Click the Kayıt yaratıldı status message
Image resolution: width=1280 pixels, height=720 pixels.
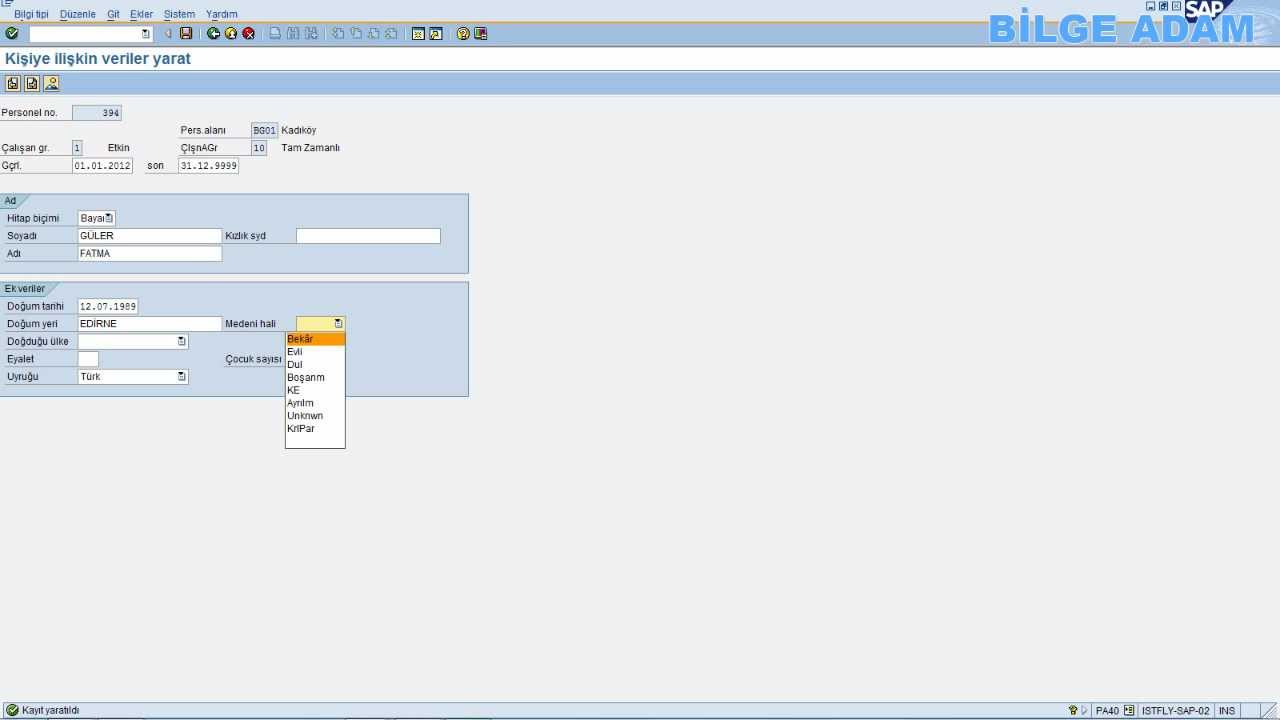(x=50, y=711)
